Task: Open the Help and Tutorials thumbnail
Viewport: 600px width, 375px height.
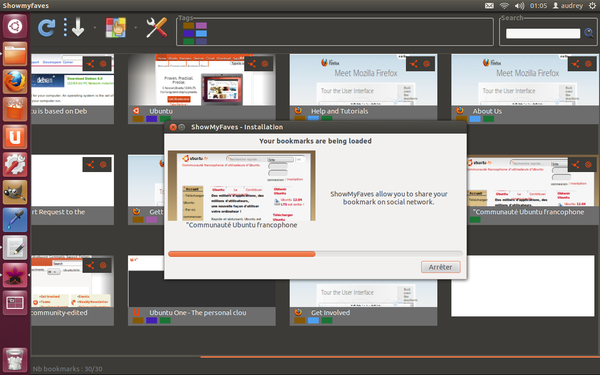Action: point(363,80)
